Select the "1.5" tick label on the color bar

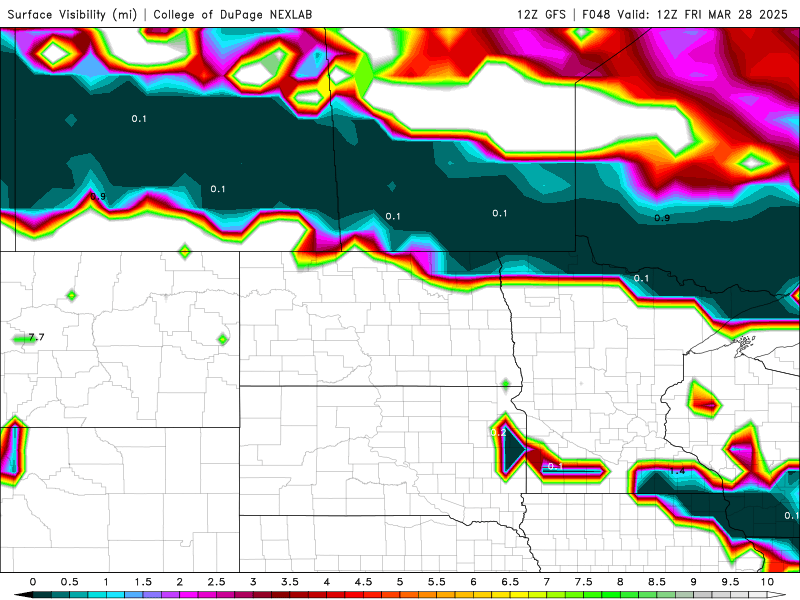[x=143, y=582]
